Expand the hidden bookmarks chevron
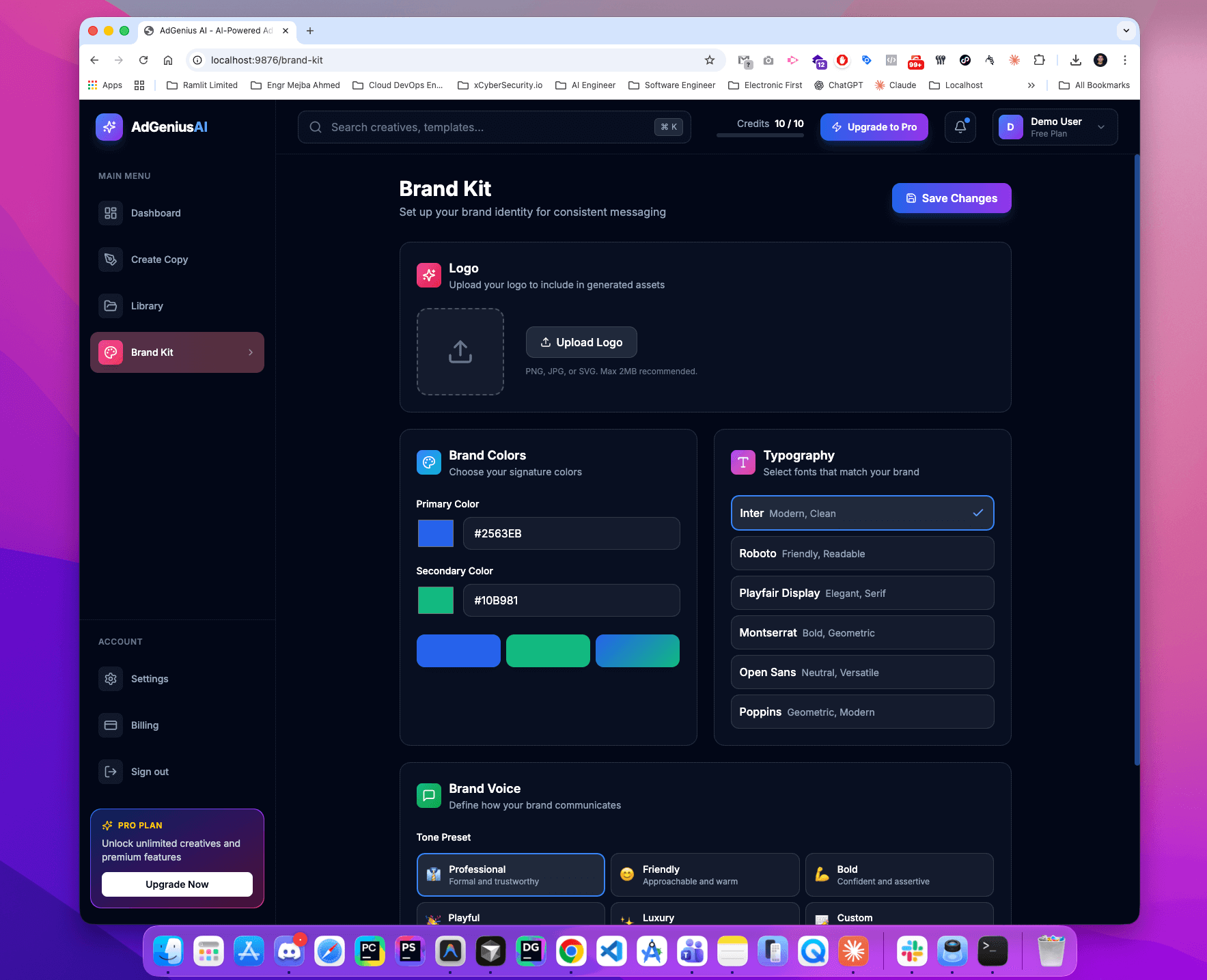 [x=1031, y=85]
